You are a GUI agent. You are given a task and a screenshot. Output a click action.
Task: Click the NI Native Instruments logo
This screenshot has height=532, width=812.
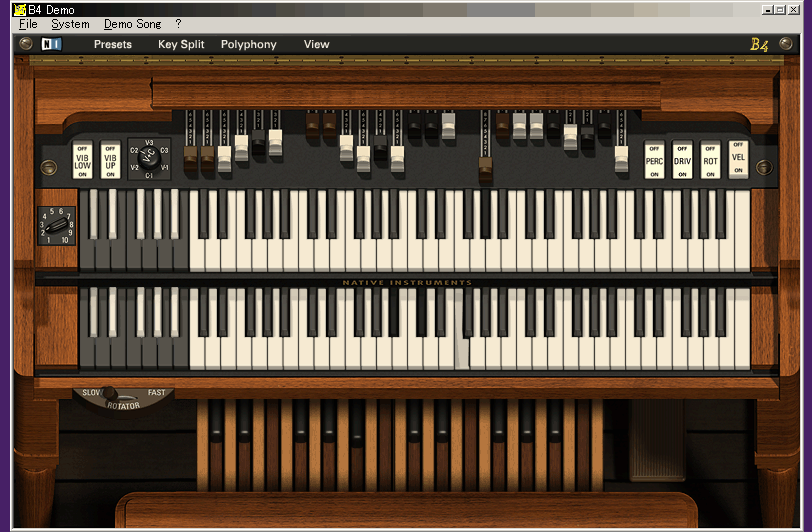pyautogui.click(x=51, y=44)
